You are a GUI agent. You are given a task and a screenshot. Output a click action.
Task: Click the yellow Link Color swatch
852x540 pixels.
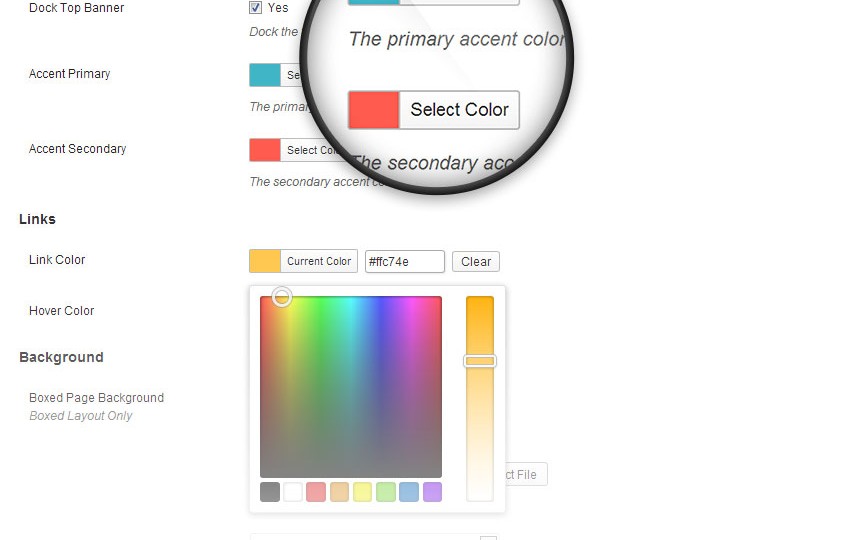pyautogui.click(x=265, y=261)
